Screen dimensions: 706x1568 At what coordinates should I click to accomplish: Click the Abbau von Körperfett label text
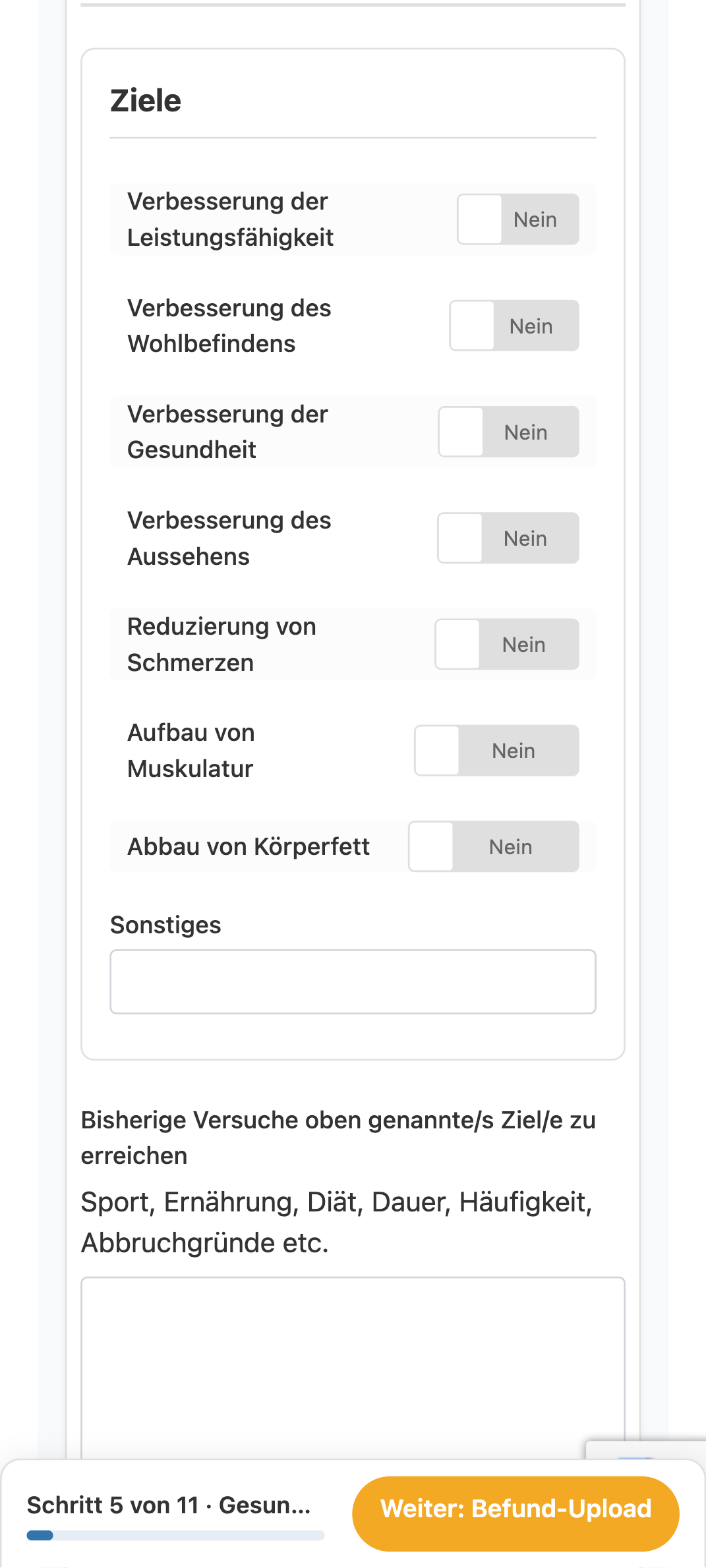(249, 846)
